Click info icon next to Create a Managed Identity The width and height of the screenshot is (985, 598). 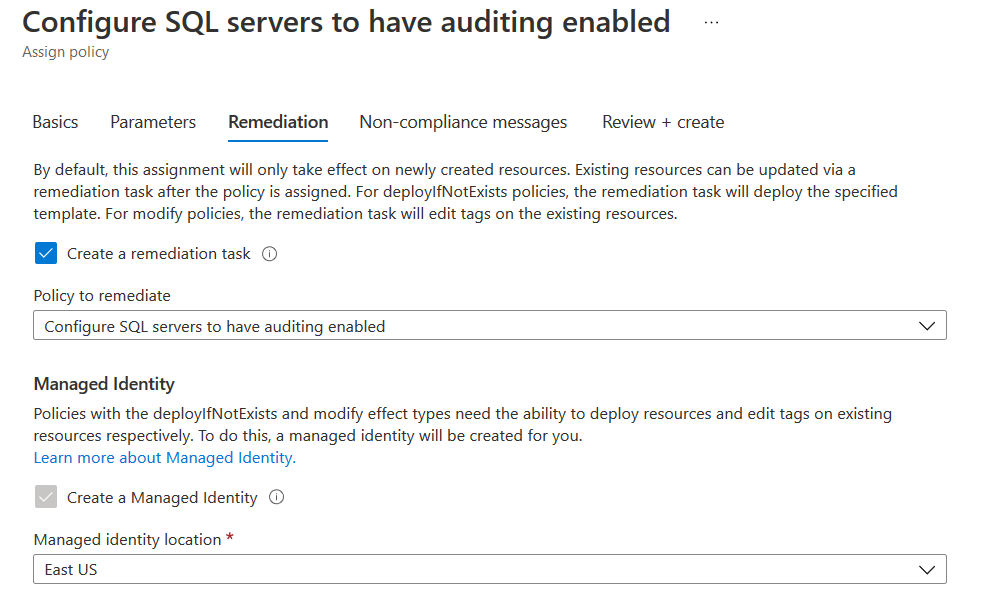click(277, 497)
